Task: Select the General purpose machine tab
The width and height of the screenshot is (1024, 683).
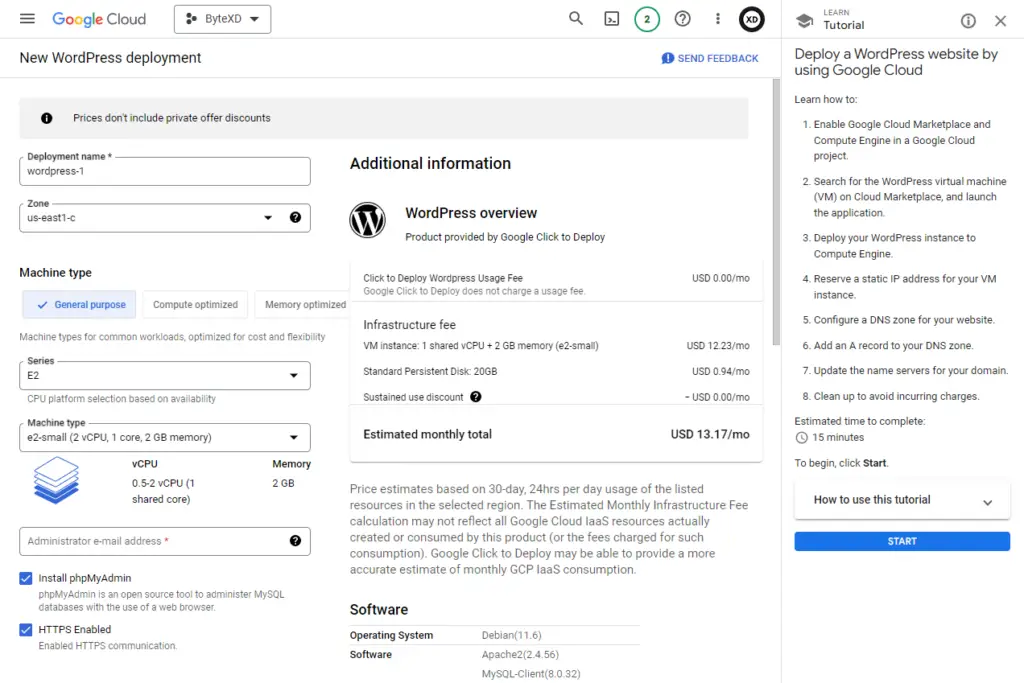Action: click(x=79, y=304)
